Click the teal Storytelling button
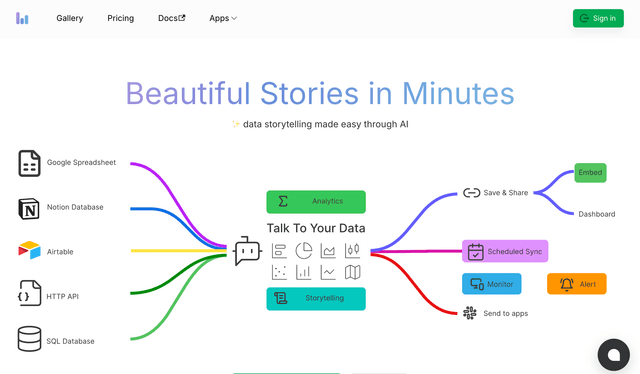This screenshot has height=374, width=640. pos(316,299)
